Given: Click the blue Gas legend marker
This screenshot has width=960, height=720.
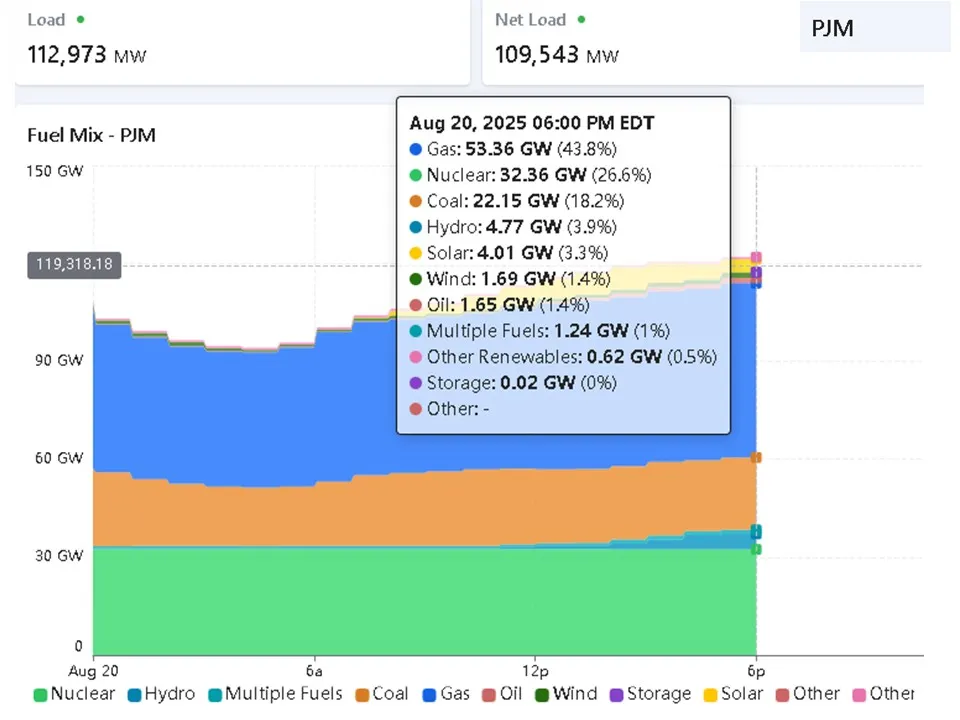Looking at the screenshot, I should [x=432, y=694].
